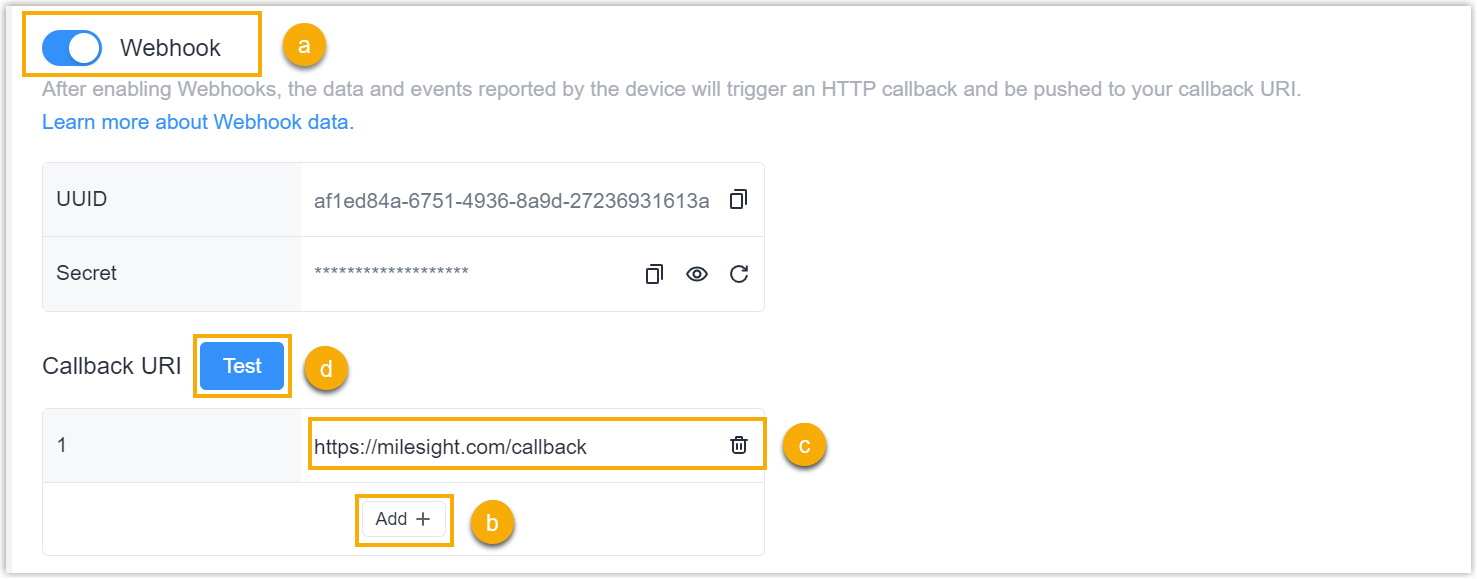The height and width of the screenshot is (579, 1477).
Task: Toggle the Webhook switch off
Action: (x=72, y=47)
